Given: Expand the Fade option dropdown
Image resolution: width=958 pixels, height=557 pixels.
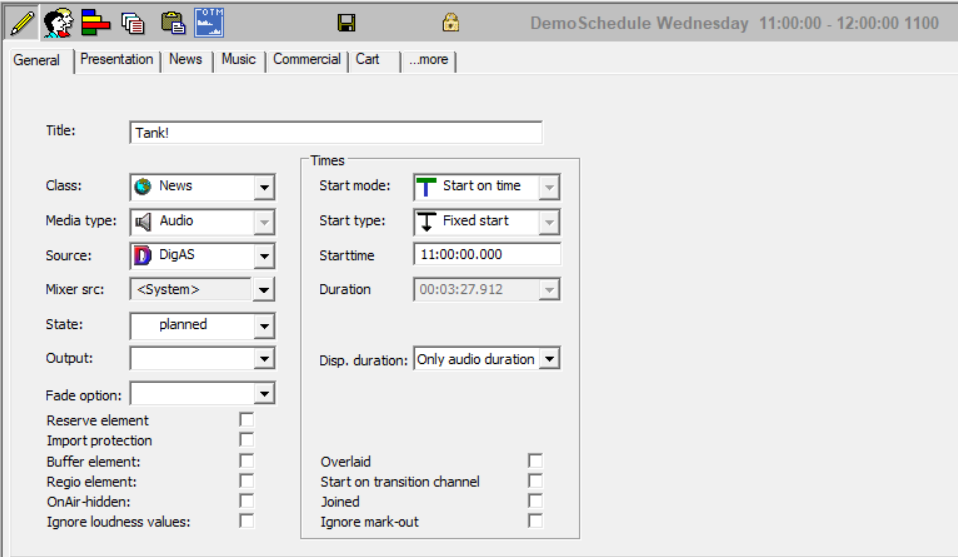Looking at the screenshot, I should [264, 394].
